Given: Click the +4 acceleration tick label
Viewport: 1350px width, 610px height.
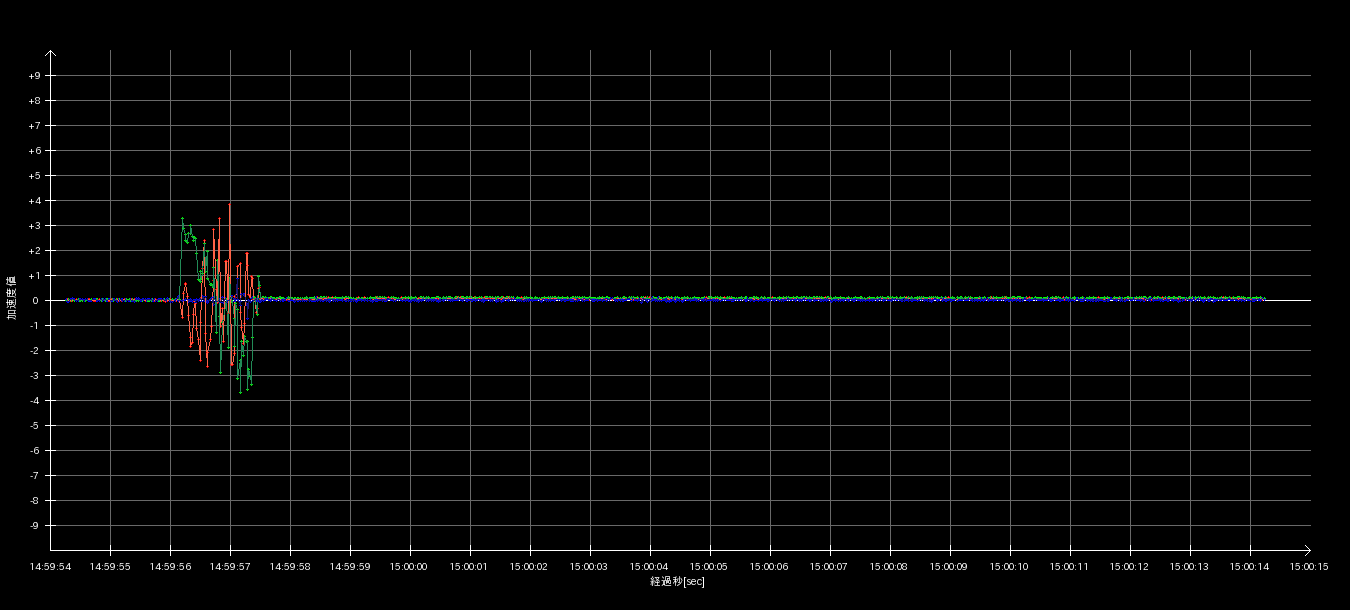Looking at the screenshot, I should coord(34,201).
